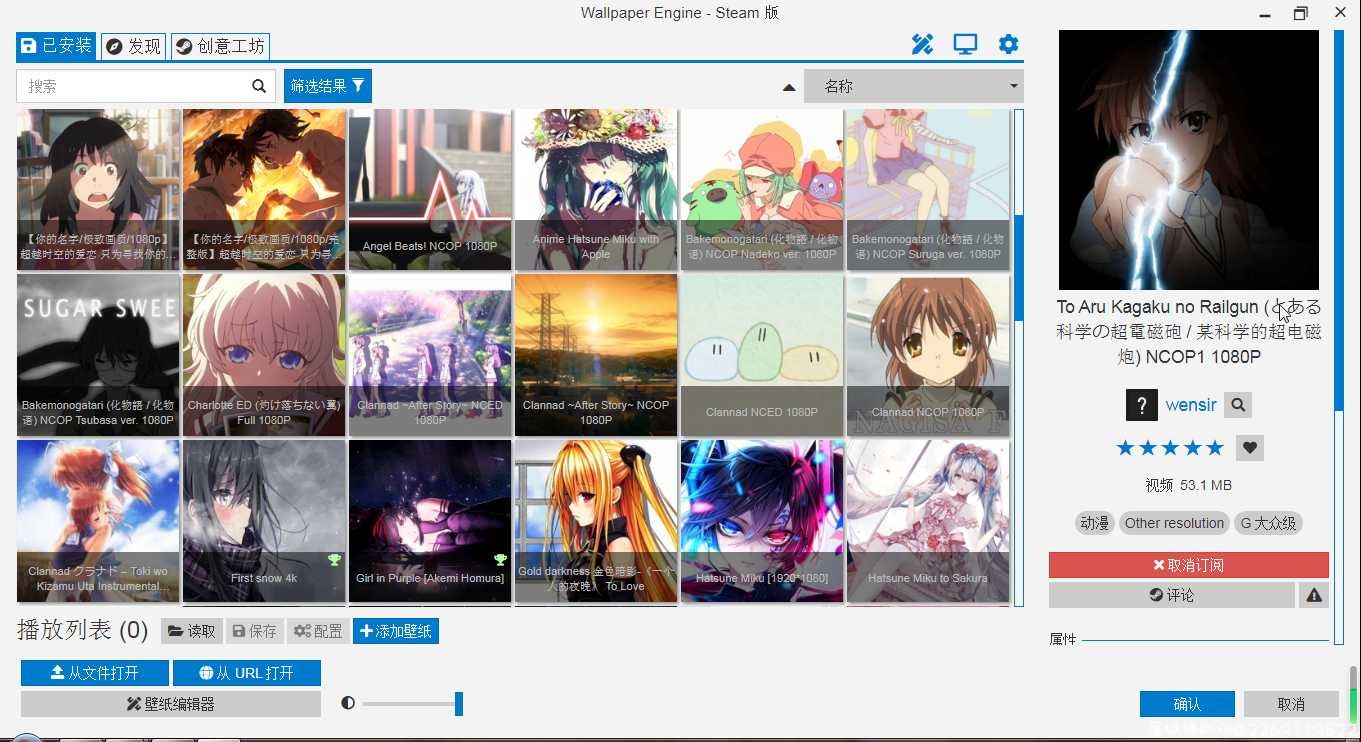Click the 播放列表 (0) heading
The image size is (1361, 742).
click(83, 631)
